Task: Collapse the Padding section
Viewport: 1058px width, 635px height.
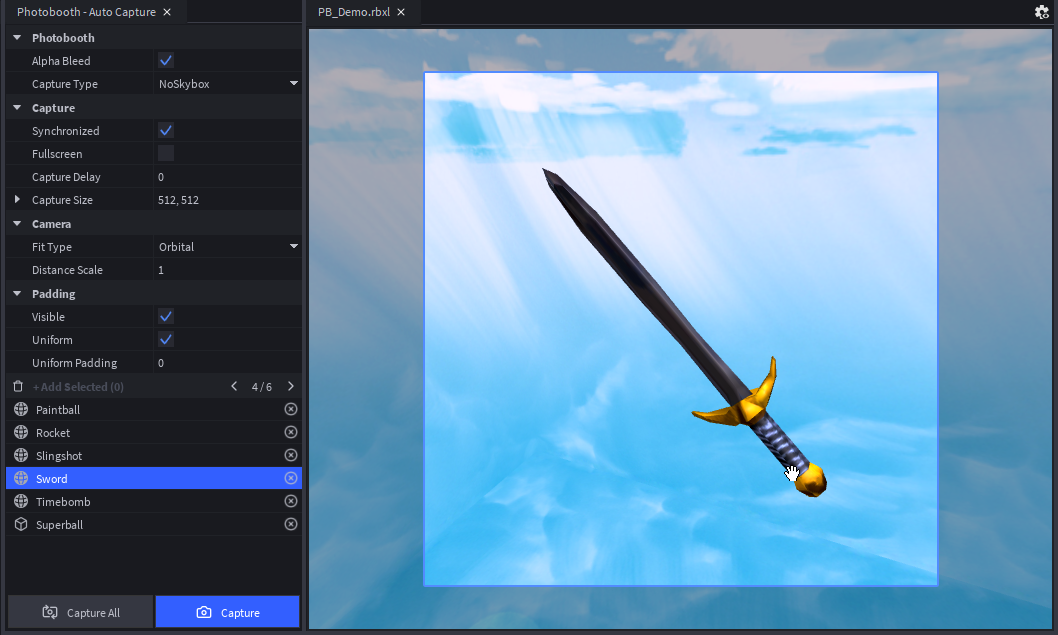Action: [x=18, y=294]
